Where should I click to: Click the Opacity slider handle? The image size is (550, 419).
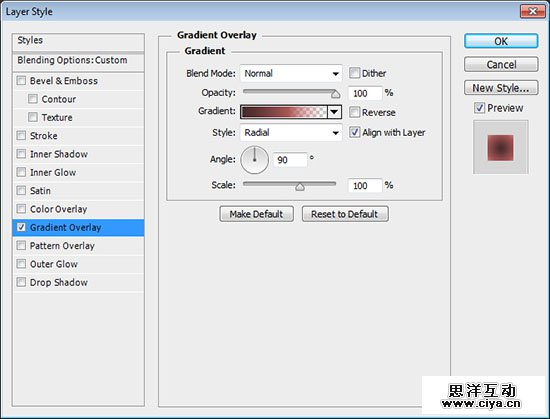336,94
